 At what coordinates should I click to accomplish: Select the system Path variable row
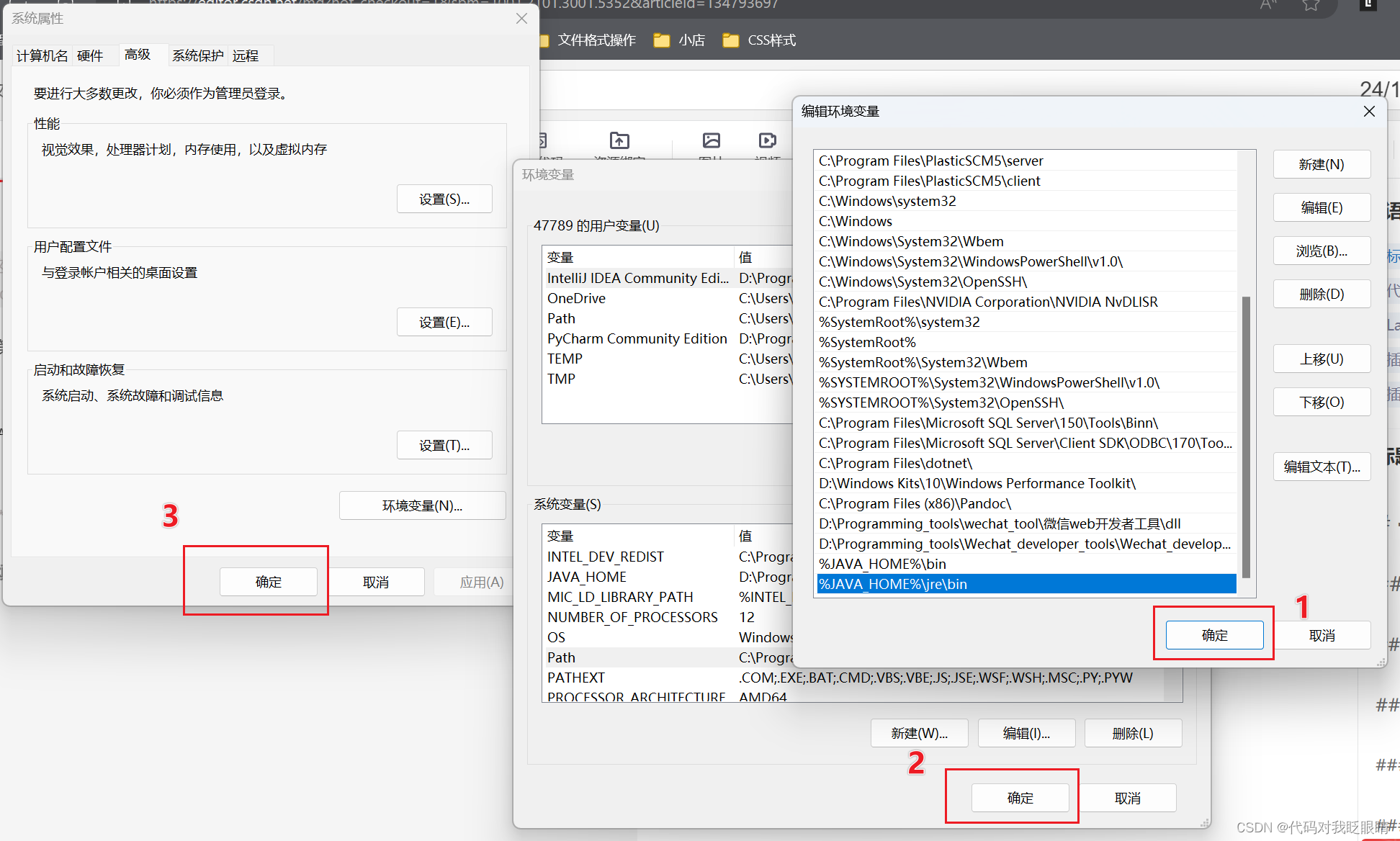coord(668,657)
